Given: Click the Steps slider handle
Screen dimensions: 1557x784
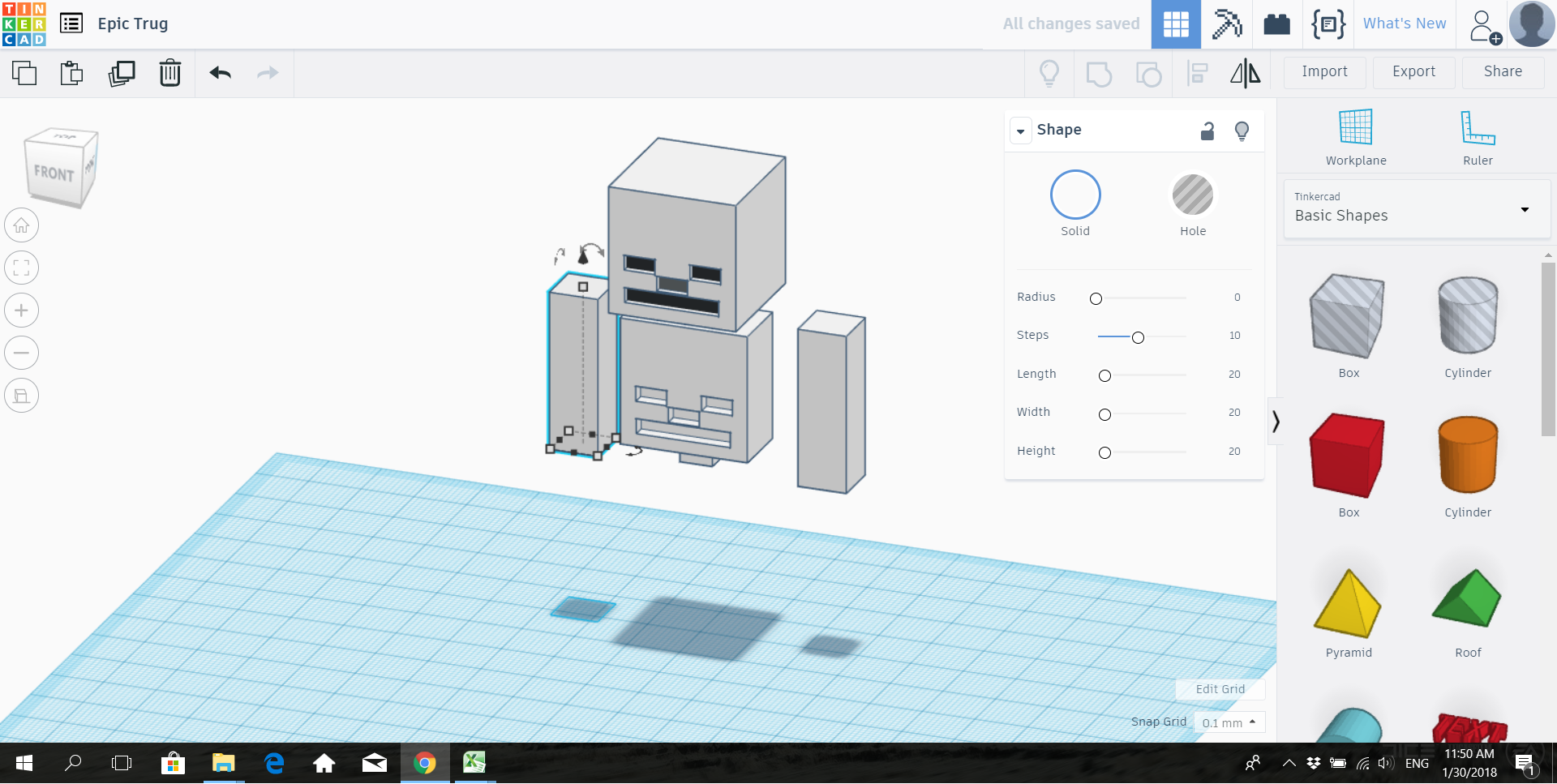Looking at the screenshot, I should 1138,337.
